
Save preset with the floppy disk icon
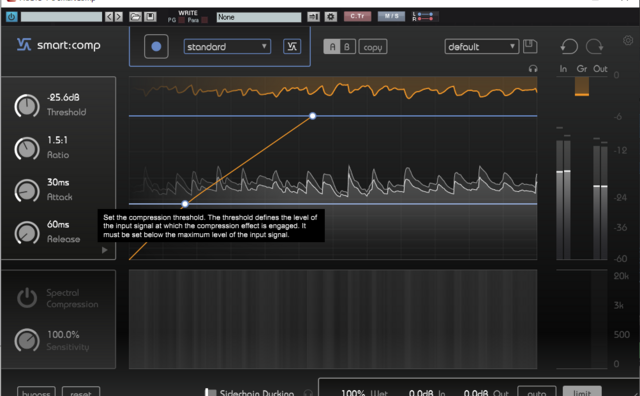pyautogui.click(x=530, y=46)
